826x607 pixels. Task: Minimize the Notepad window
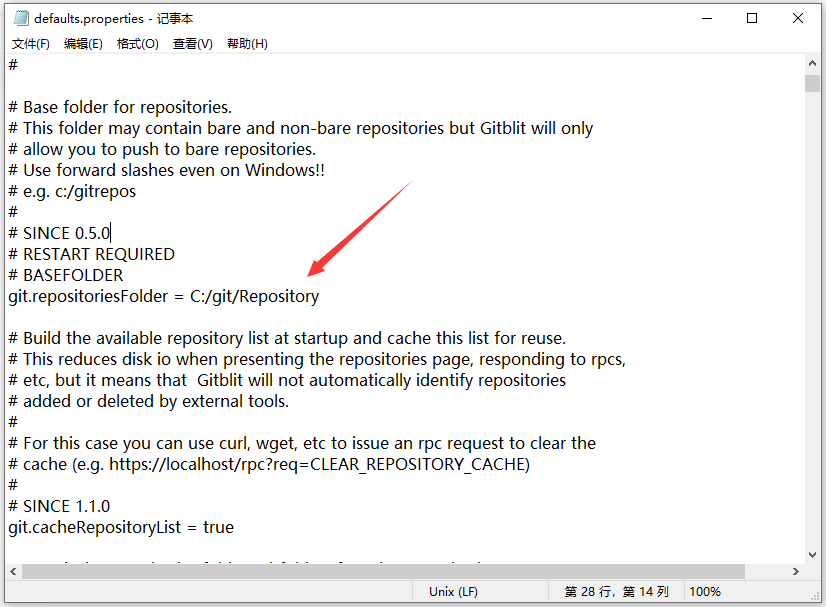707,18
